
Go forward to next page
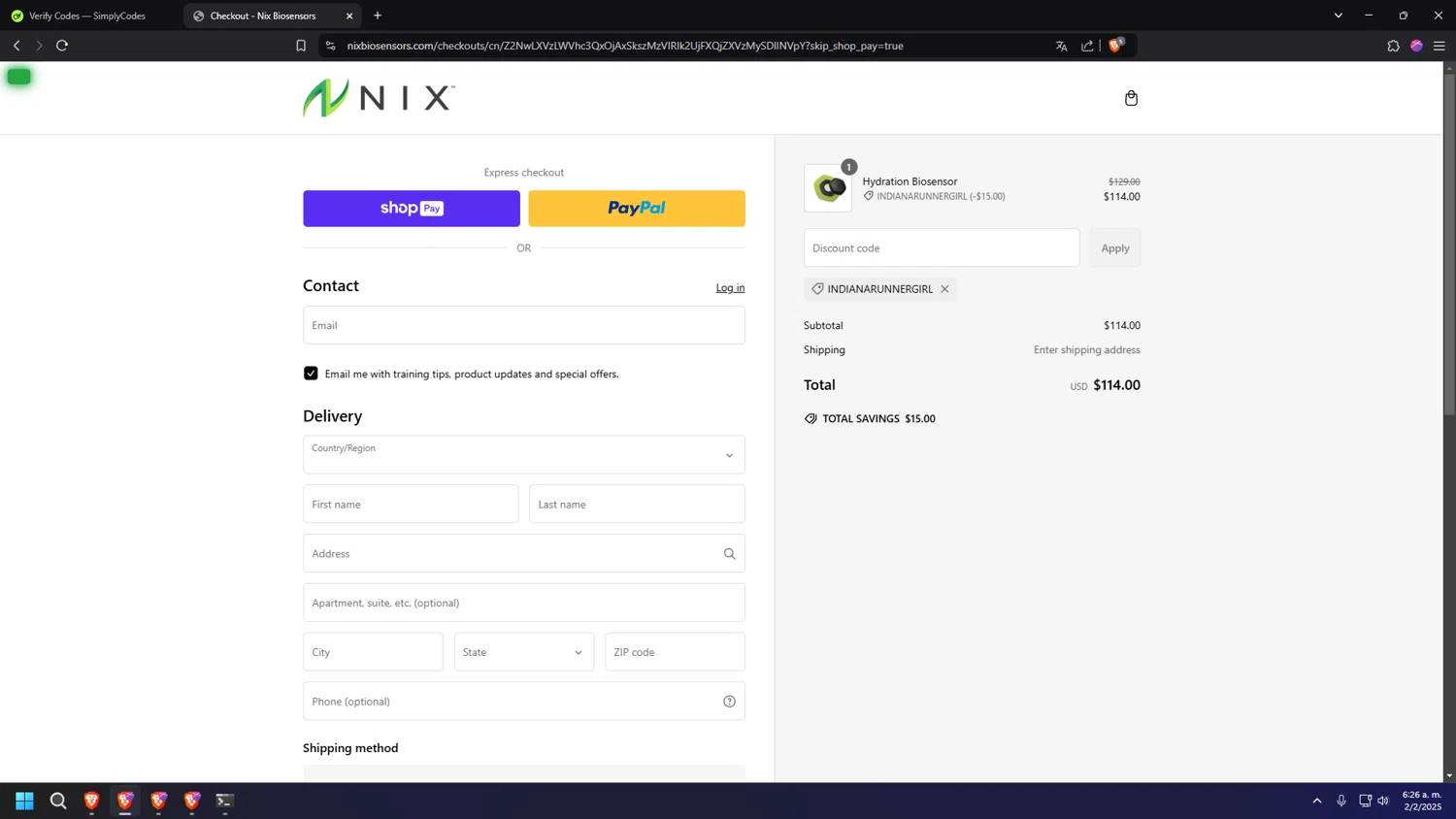coord(39,46)
